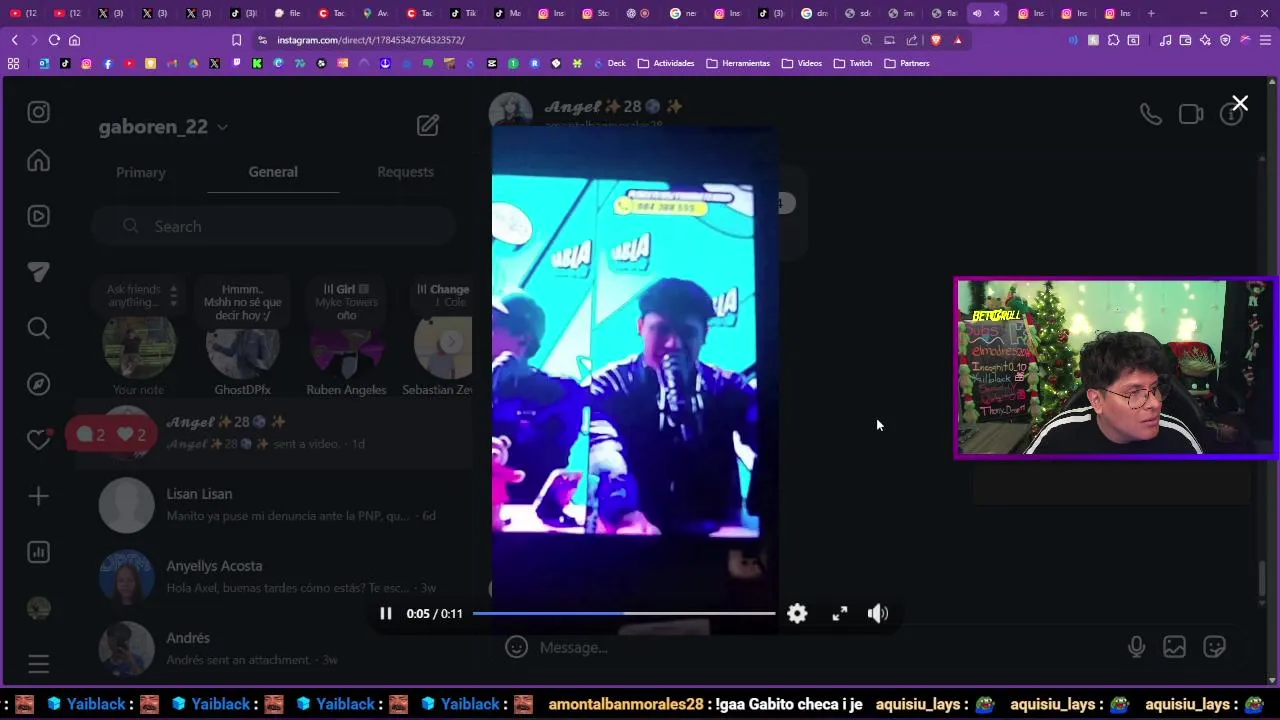Open the Anyellys Acosta conversation
This screenshot has height=720, width=1280.
pos(275,576)
